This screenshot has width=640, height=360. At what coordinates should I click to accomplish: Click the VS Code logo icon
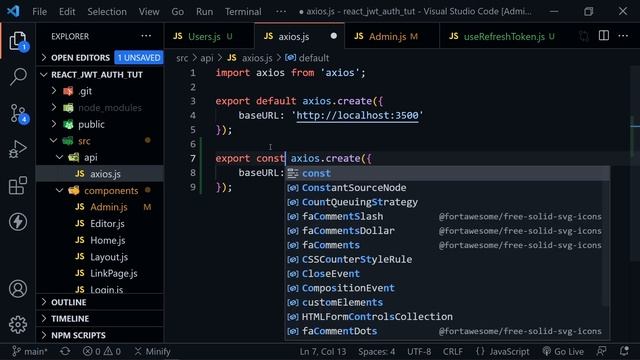tap(13, 11)
